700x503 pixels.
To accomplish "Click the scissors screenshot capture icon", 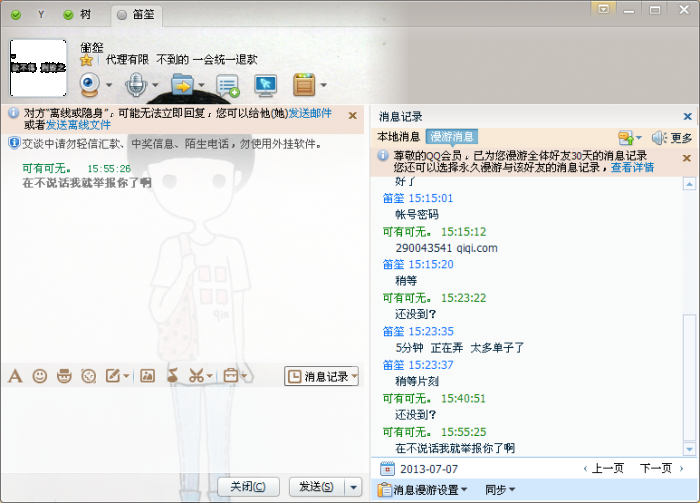I will [x=196, y=376].
